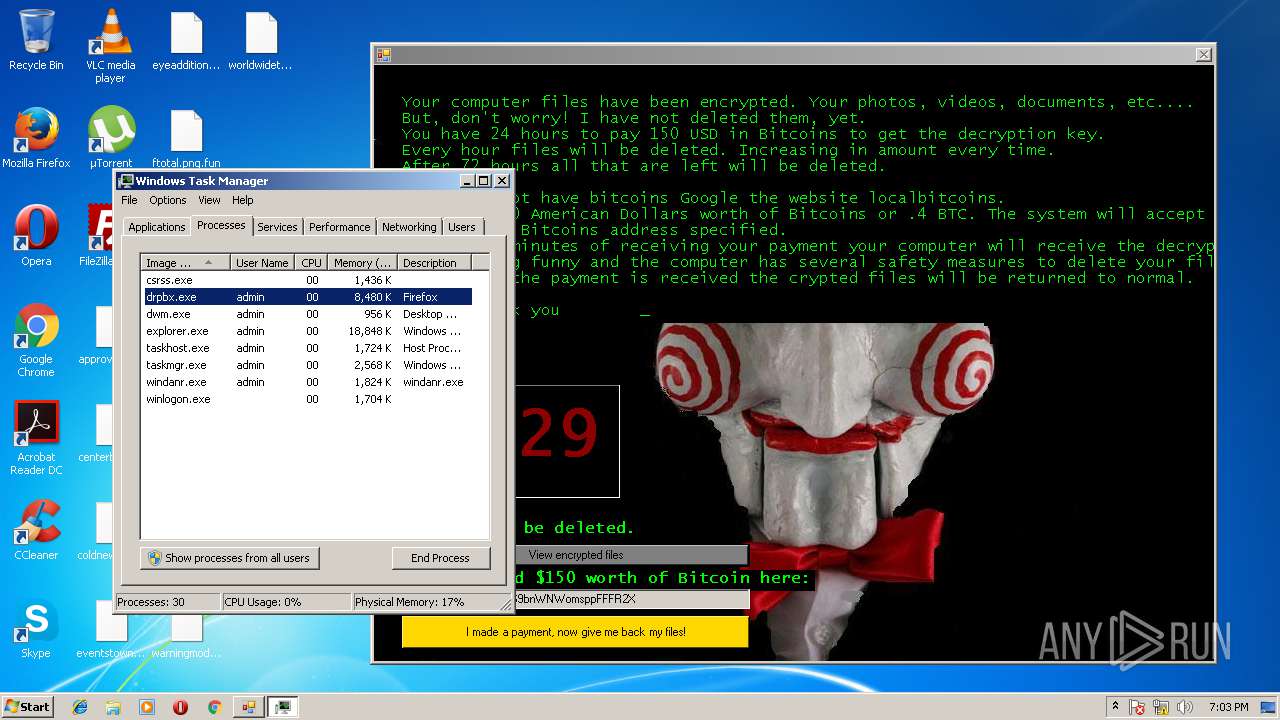This screenshot has width=1280, height=720.
Task: Open Chrome from the taskbar
Action: click(214, 707)
